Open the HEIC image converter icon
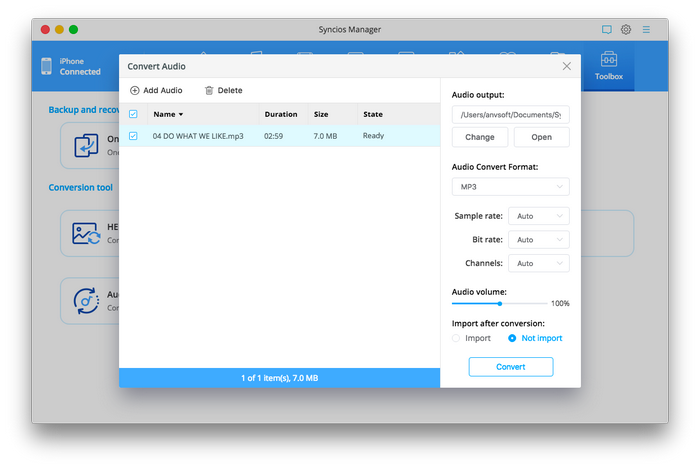Screen dimensions: 700x469 [x=86, y=233]
